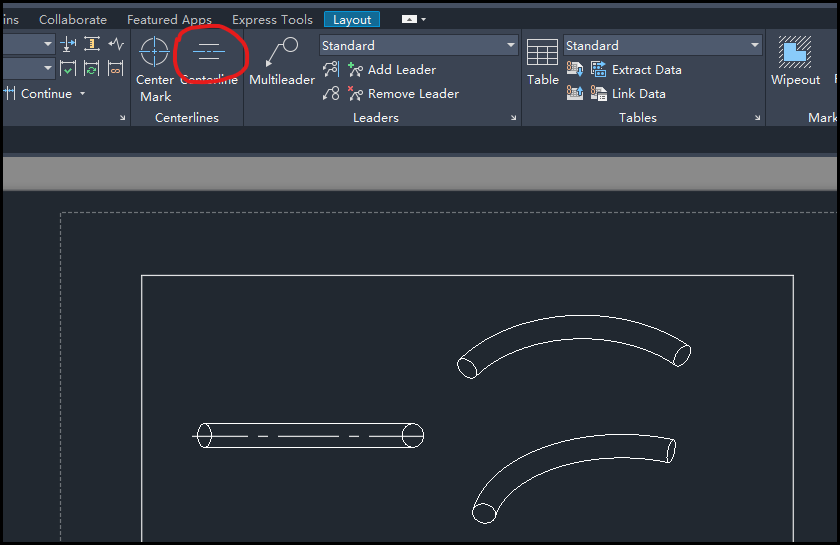Click the Collect leaders icon
This screenshot has width=840, height=545.
click(x=331, y=94)
